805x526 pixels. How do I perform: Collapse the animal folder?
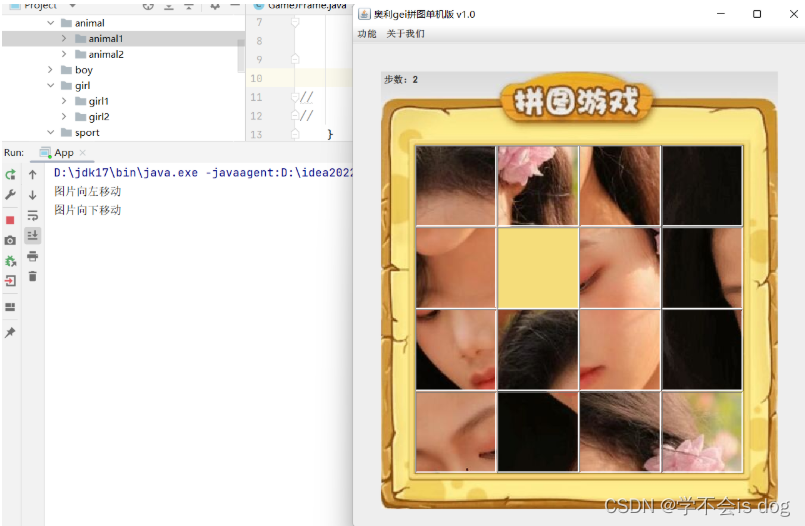[50, 23]
